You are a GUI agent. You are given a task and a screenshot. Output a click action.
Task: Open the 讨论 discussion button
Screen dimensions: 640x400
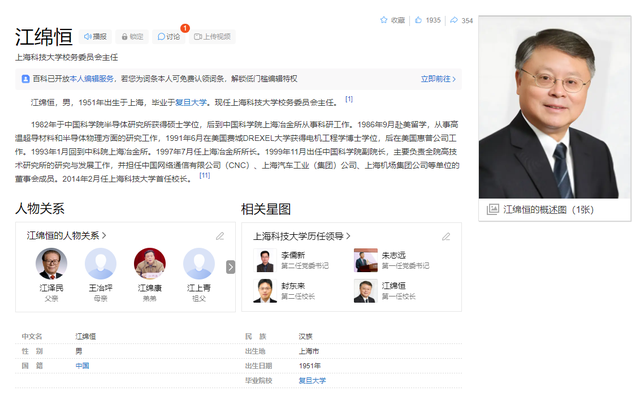click(x=169, y=37)
